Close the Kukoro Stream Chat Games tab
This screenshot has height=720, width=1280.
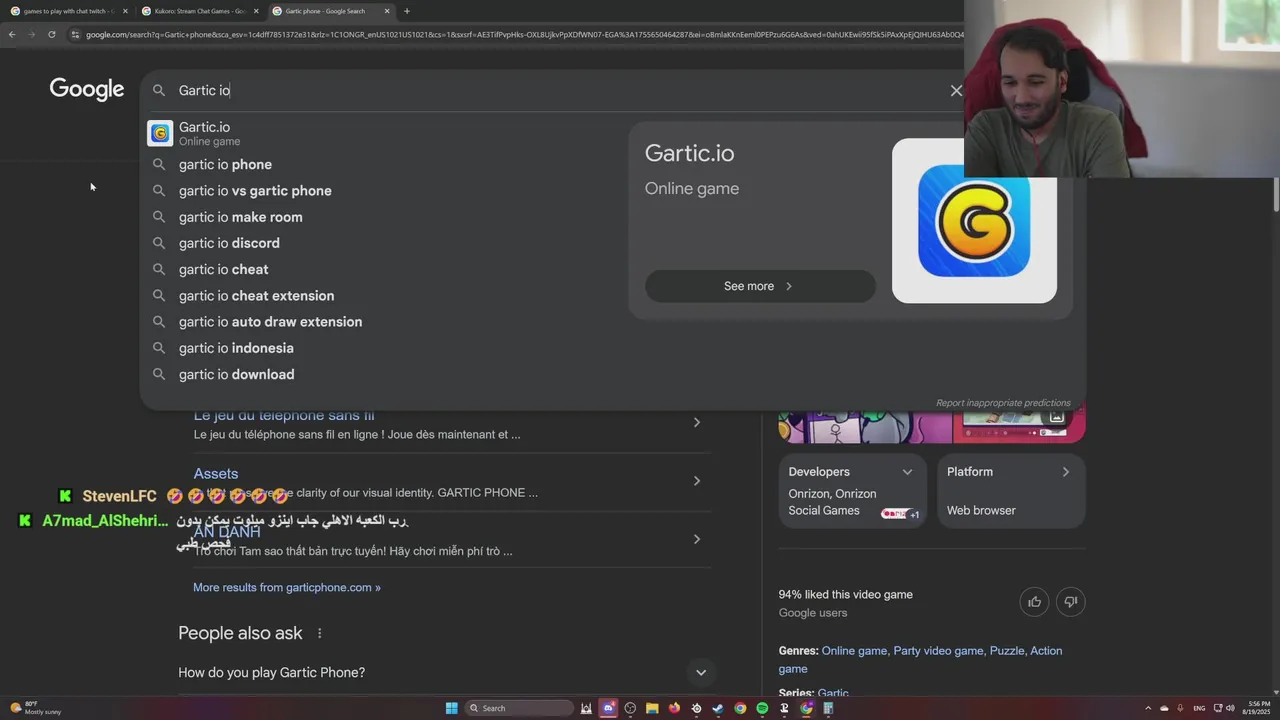tap(256, 11)
